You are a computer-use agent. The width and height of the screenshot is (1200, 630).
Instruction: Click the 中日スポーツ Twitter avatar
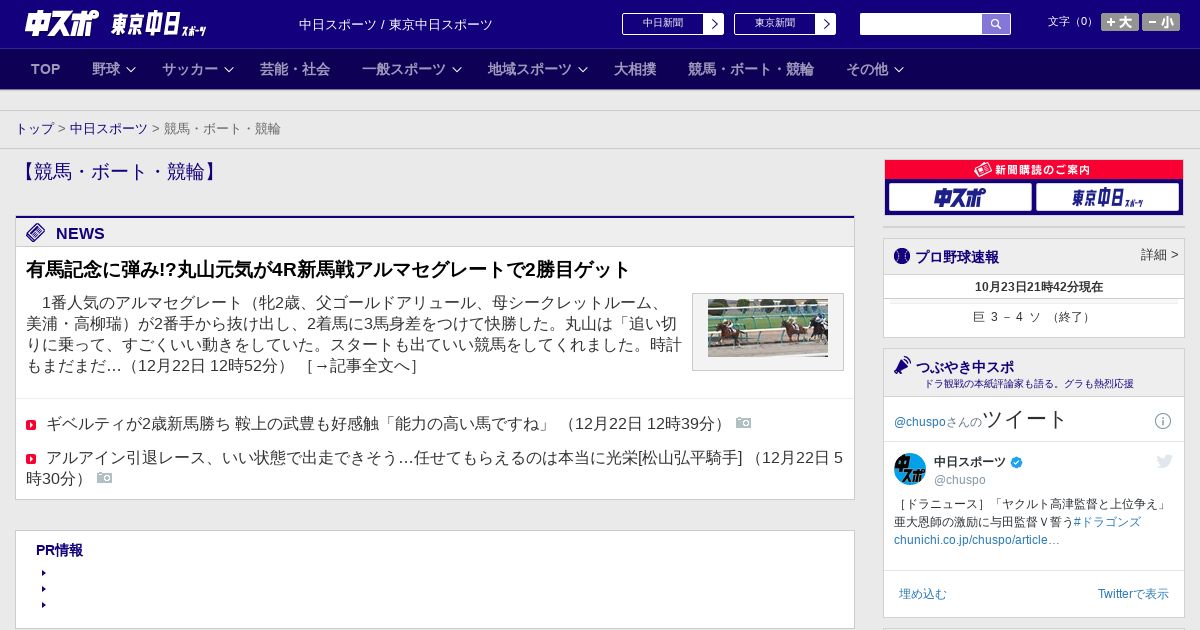pyautogui.click(x=910, y=469)
